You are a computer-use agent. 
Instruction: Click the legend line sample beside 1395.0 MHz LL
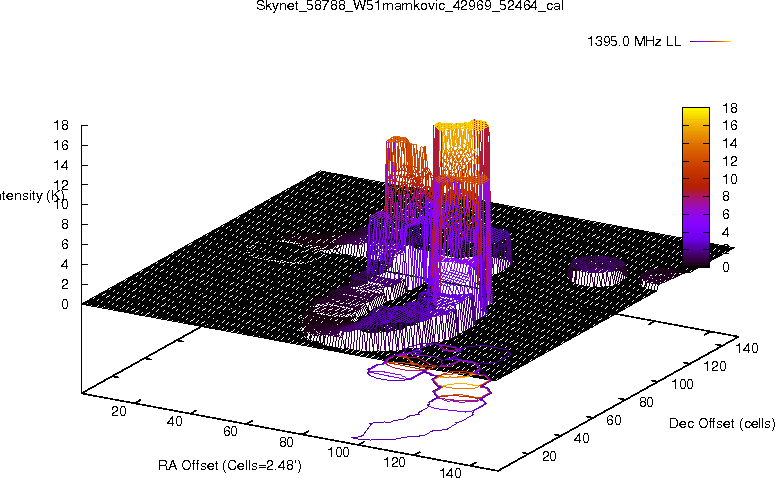[x=710, y=42]
